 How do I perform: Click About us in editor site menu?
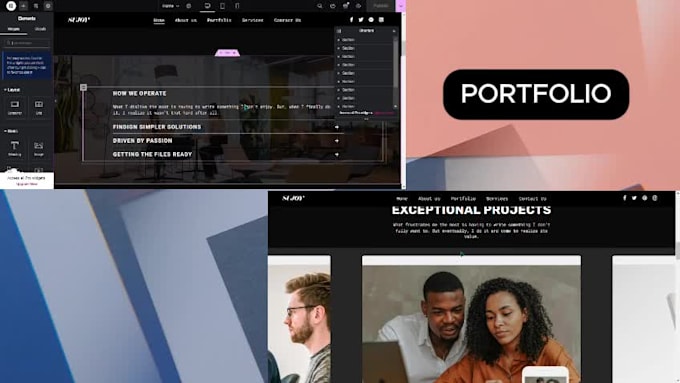(186, 20)
